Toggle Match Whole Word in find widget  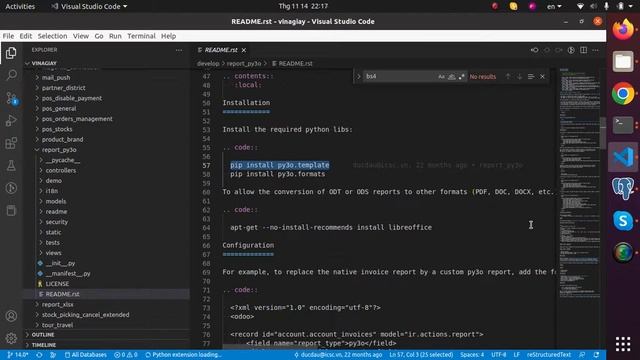[x=451, y=77]
